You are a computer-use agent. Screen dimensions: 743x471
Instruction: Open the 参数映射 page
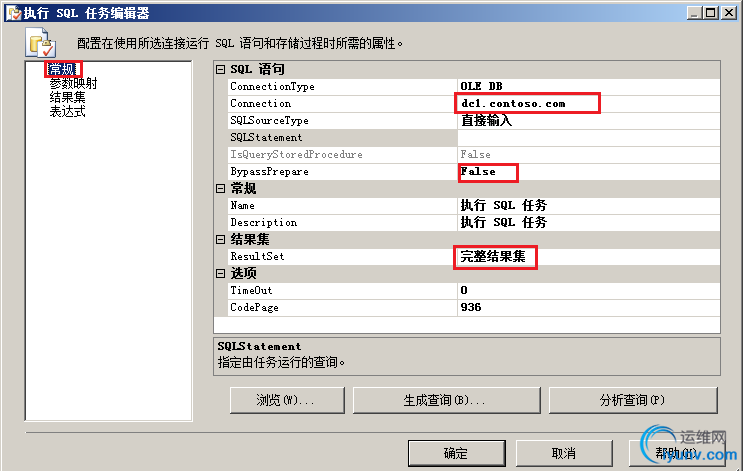coord(73,83)
